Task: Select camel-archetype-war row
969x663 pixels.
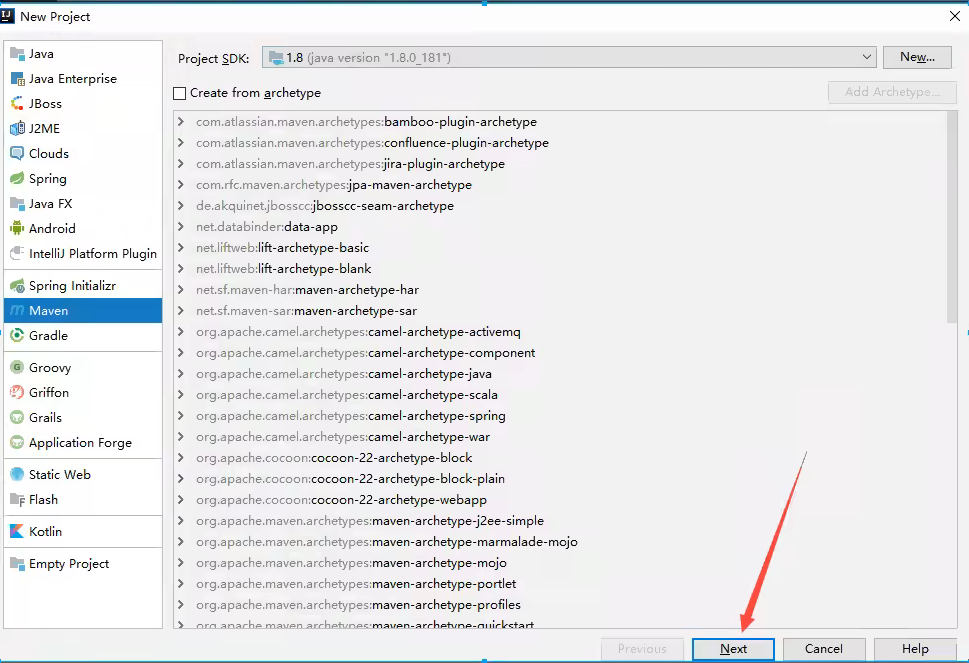Action: [x=560, y=437]
